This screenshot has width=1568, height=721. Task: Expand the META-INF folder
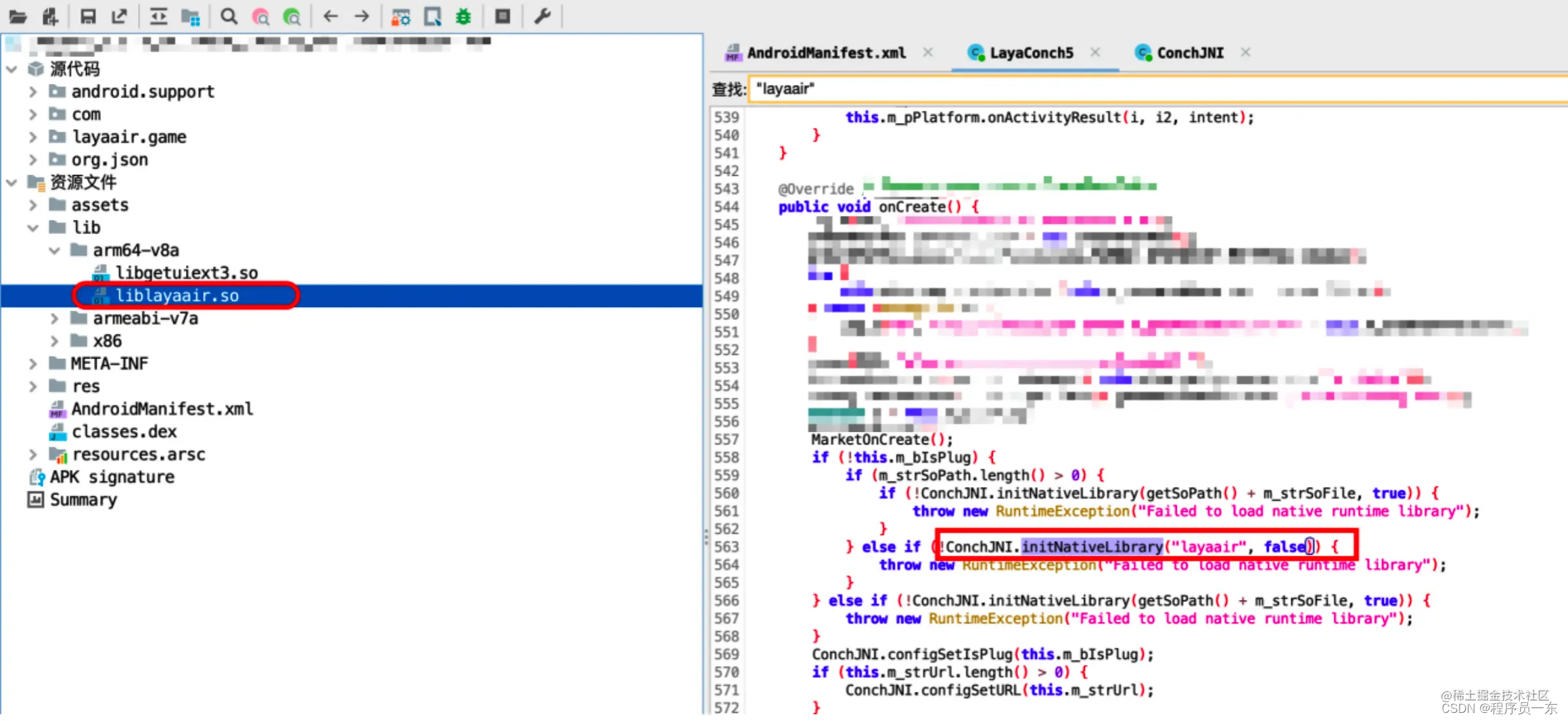tap(33, 364)
